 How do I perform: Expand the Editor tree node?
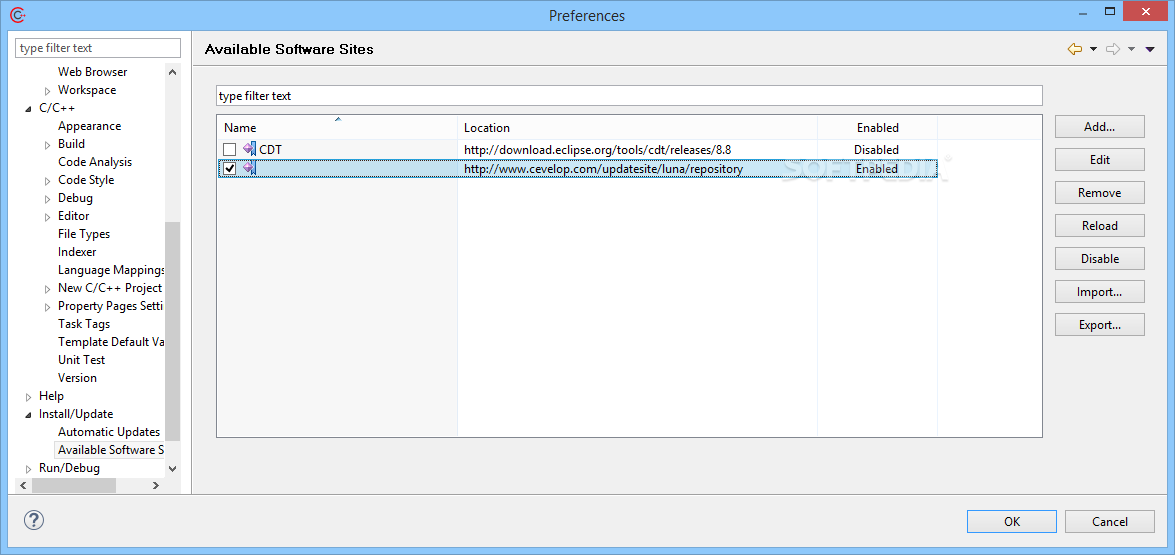tap(48, 216)
